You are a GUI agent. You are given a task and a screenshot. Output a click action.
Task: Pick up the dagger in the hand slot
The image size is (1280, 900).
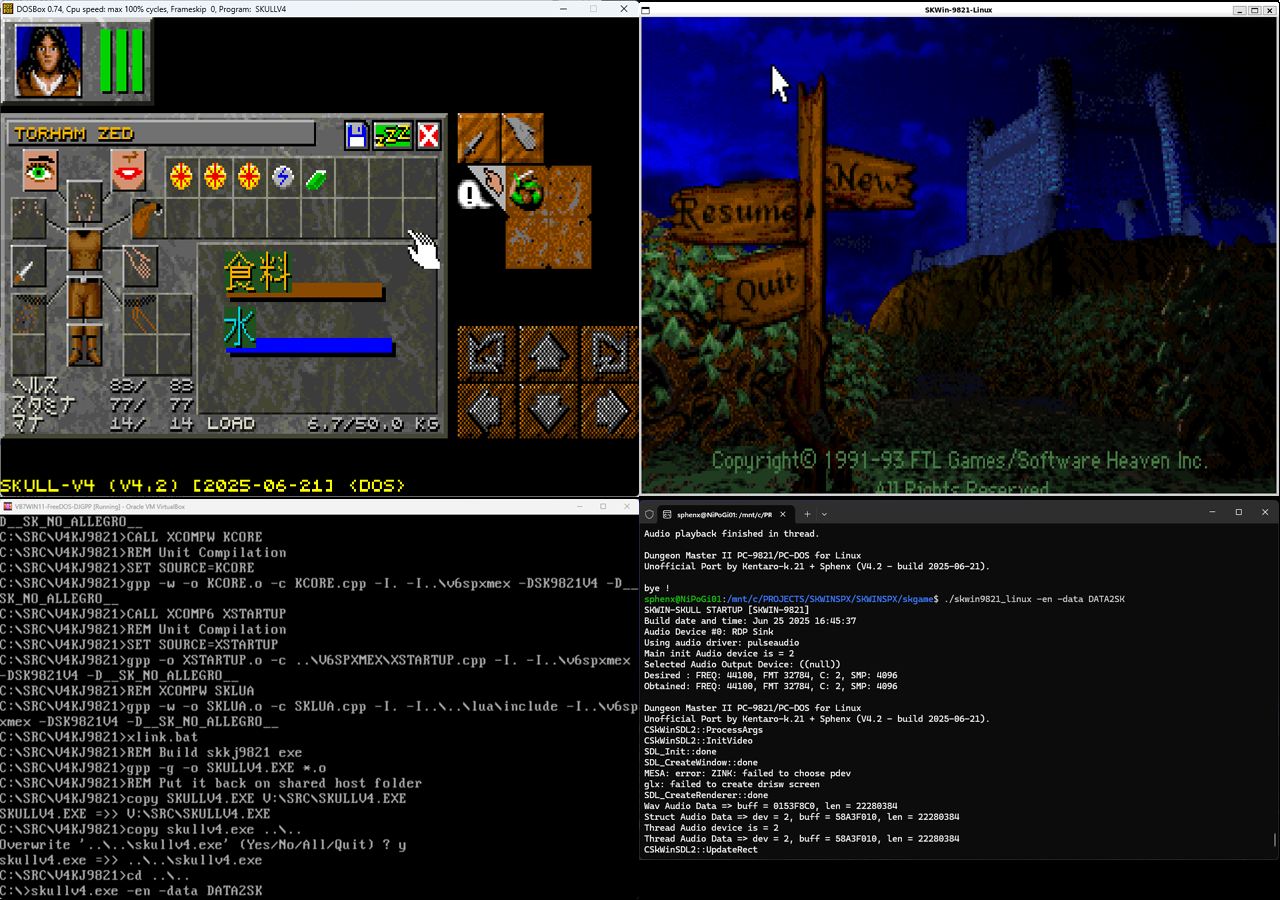click(29, 267)
